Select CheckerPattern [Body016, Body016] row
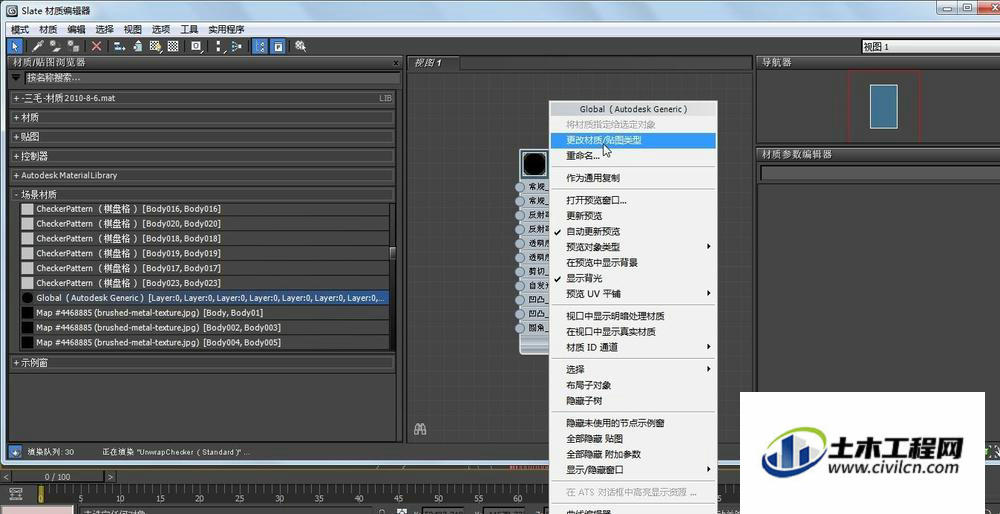This screenshot has height=514, width=1000. tap(204, 209)
